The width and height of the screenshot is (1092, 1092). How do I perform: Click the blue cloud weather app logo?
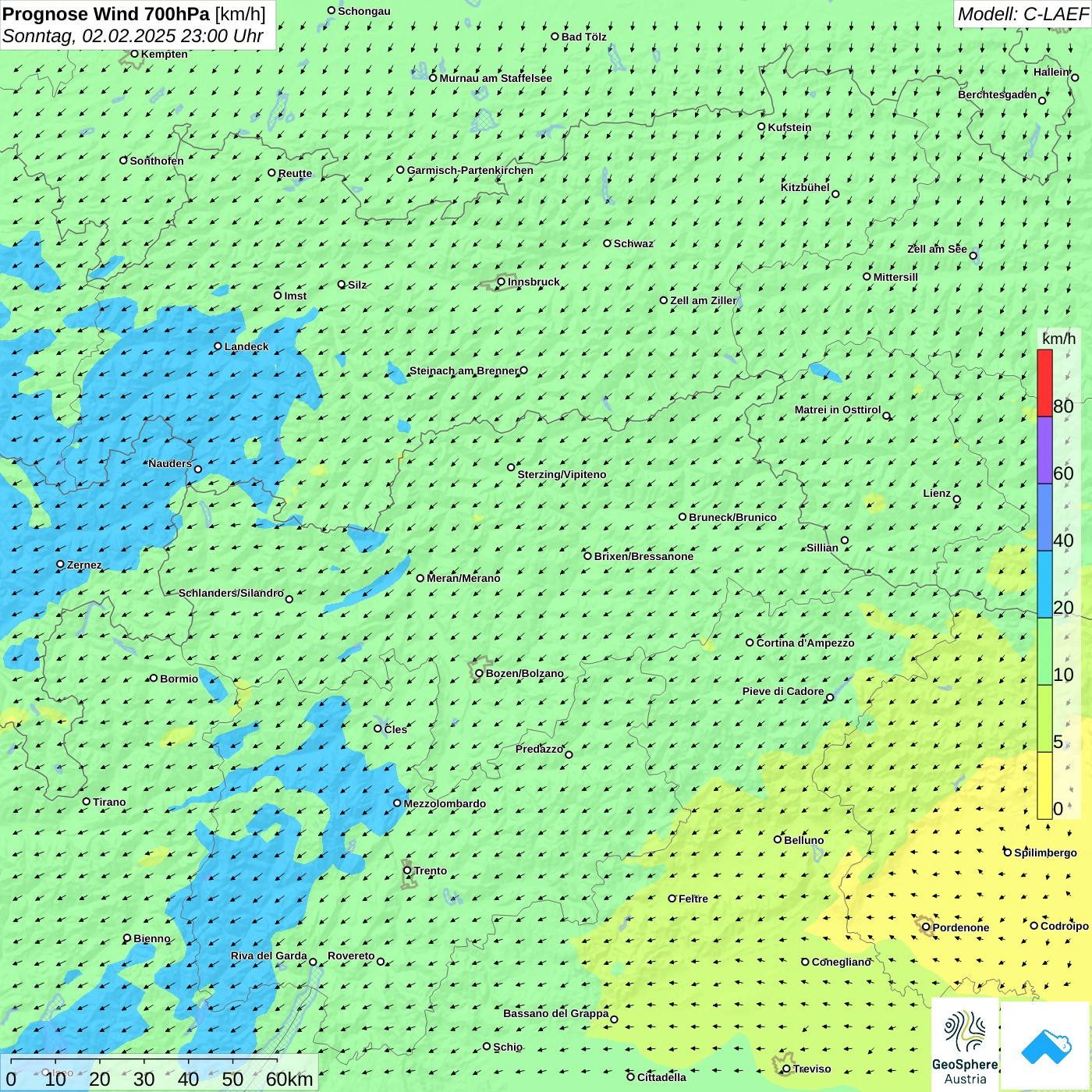tap(1046, 1047)
